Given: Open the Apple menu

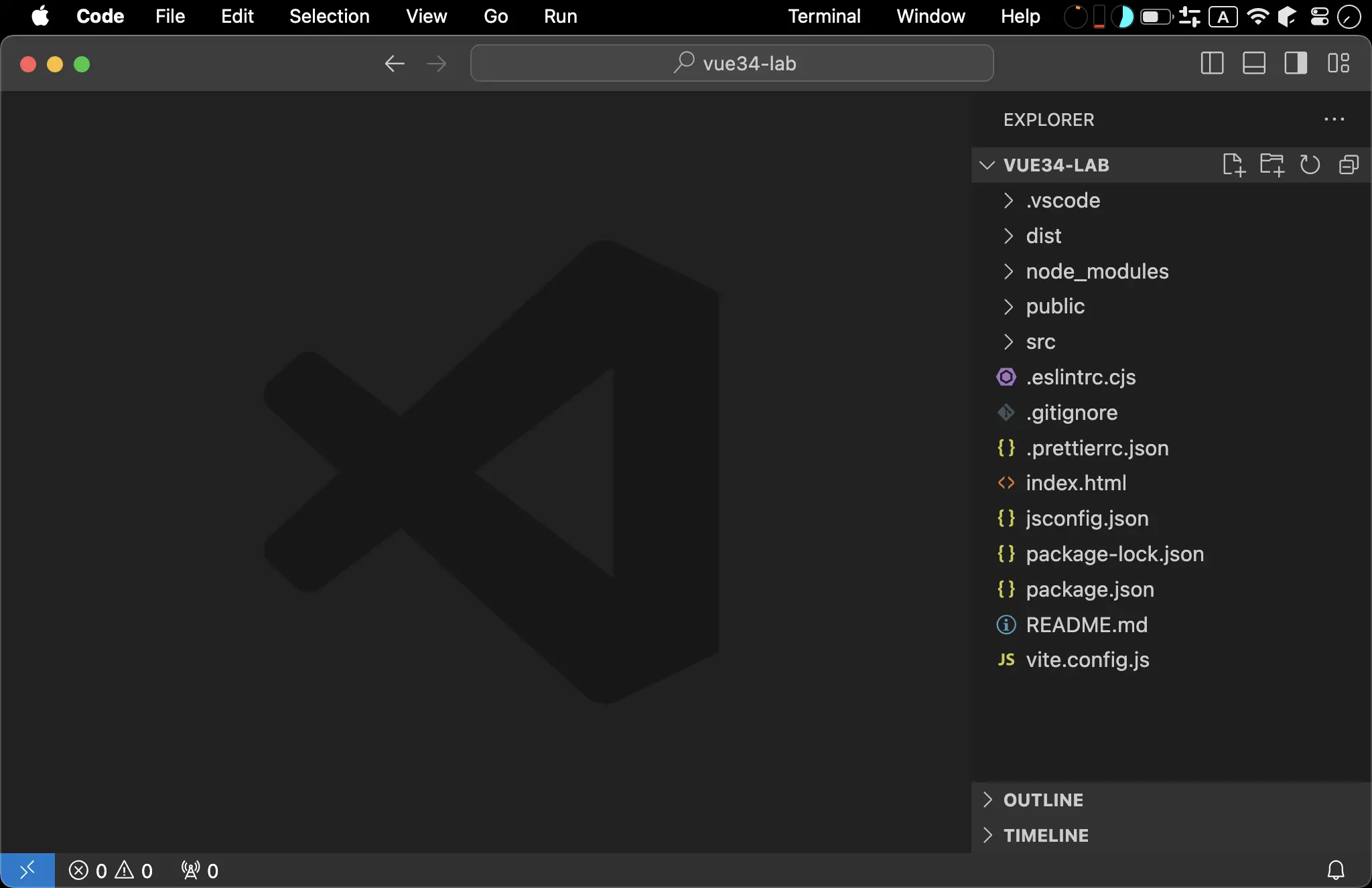Looking at the screenshot, I should click(40, 16).
